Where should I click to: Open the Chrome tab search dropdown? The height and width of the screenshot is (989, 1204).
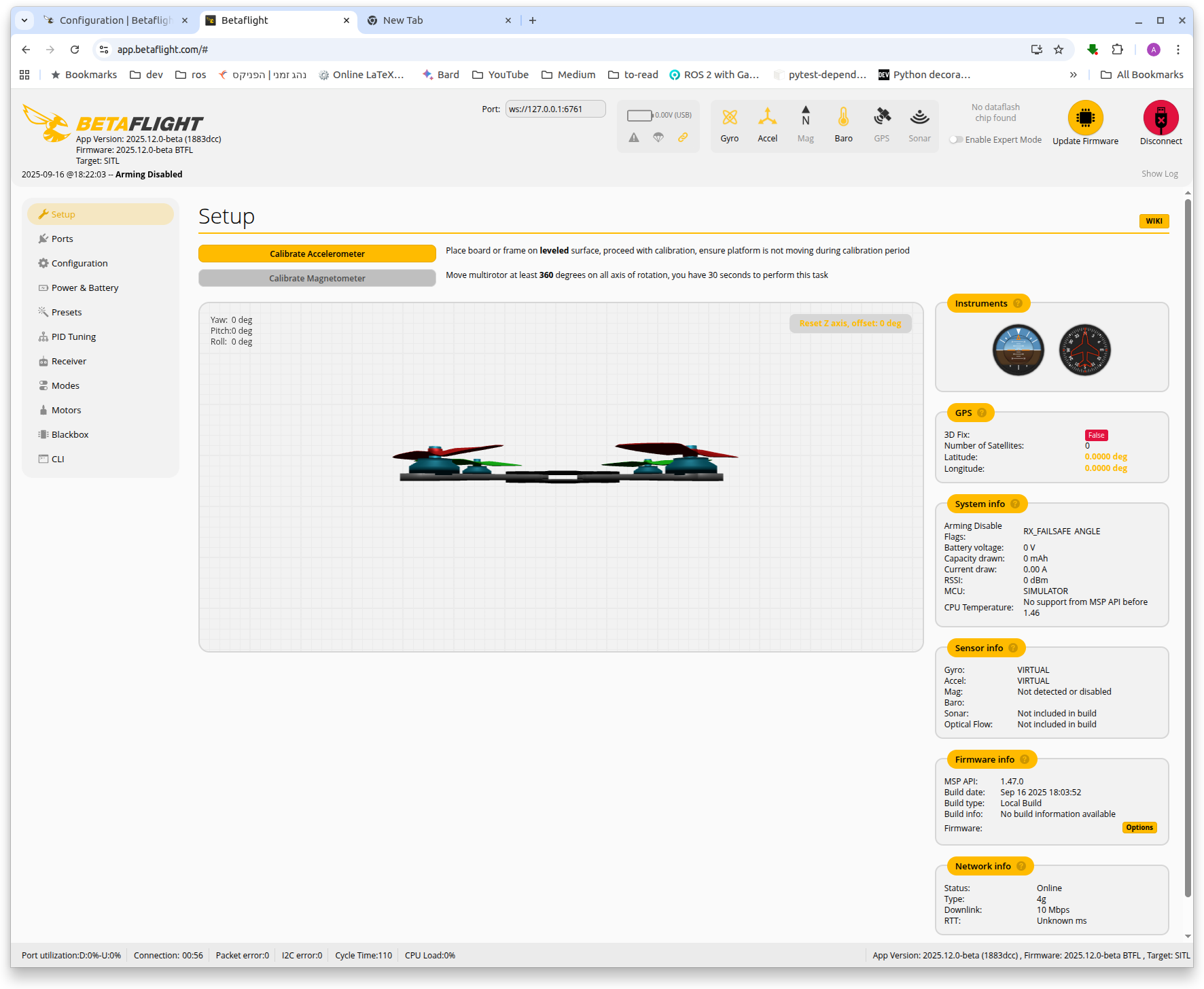pos(24,20)
